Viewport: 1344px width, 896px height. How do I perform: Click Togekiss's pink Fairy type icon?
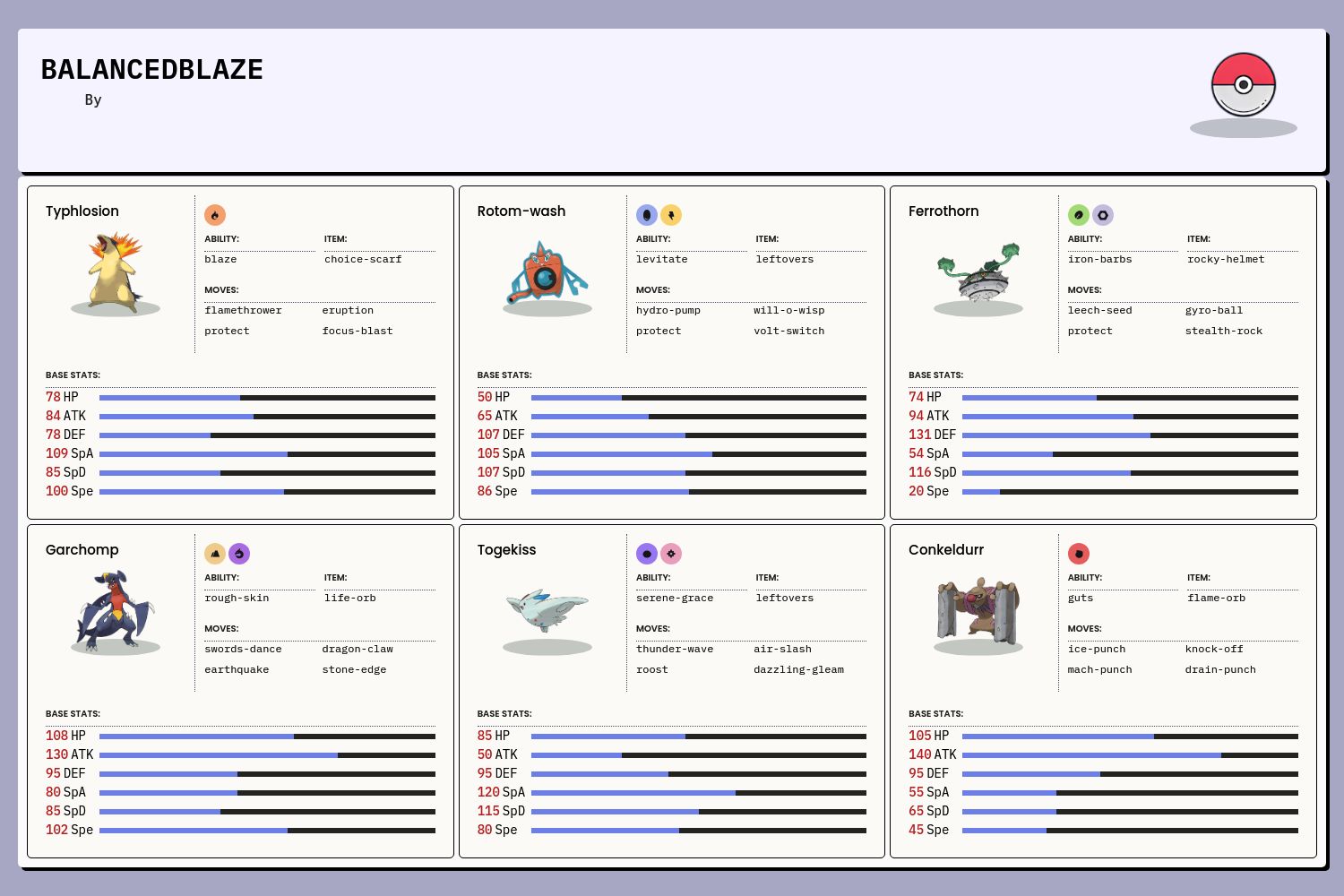pyautogui.click(x=671, y=554)
